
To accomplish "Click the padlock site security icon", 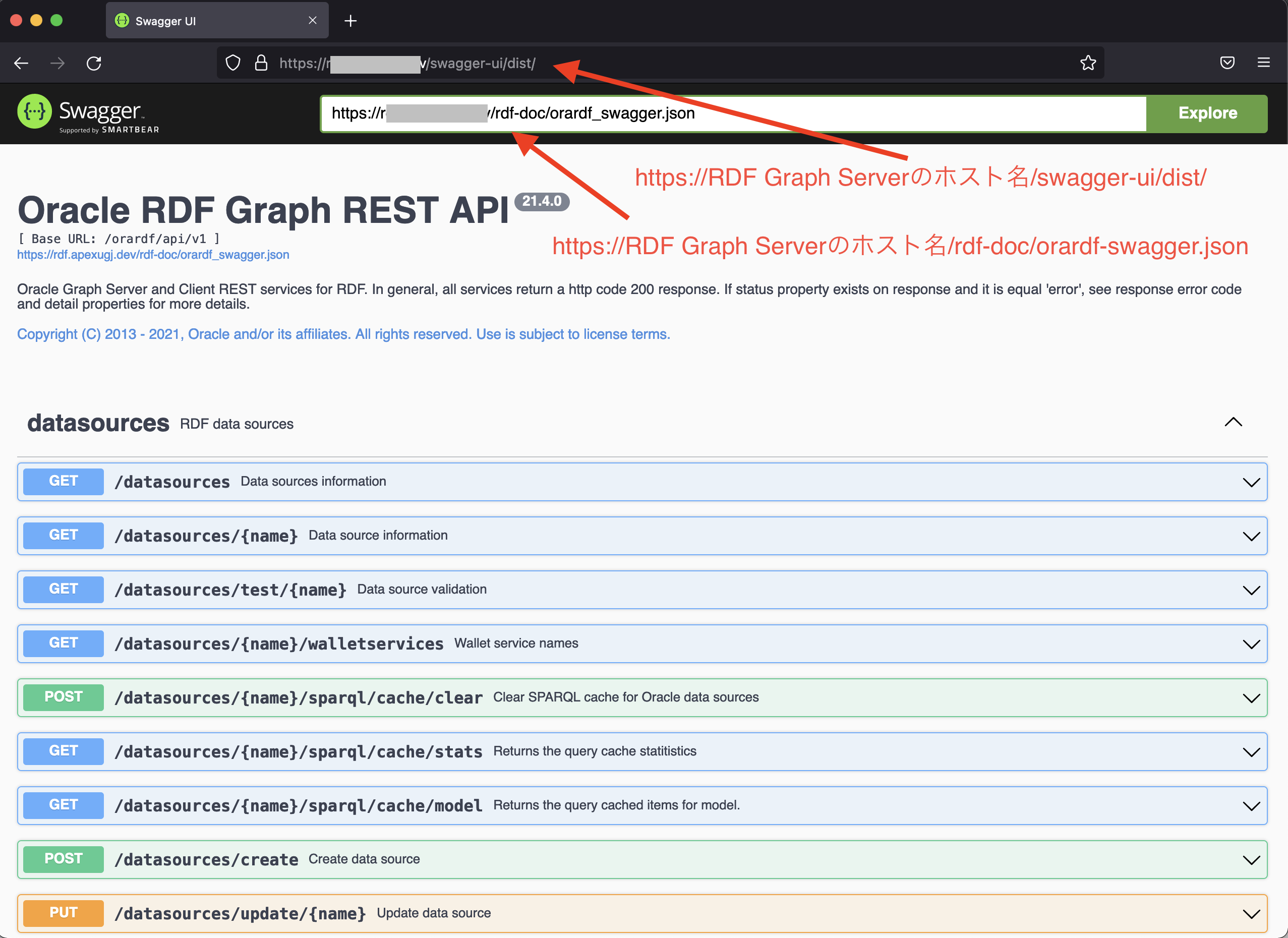I will coord(261,63).
